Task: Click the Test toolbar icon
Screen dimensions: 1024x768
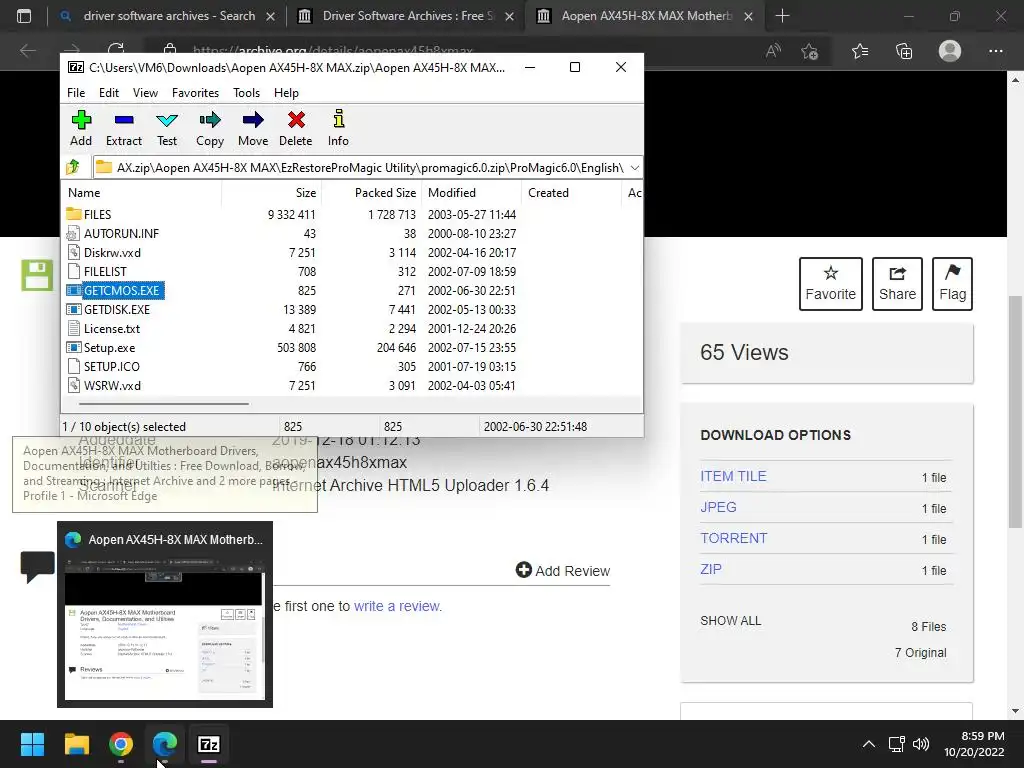Action: [x=167, y=128]
